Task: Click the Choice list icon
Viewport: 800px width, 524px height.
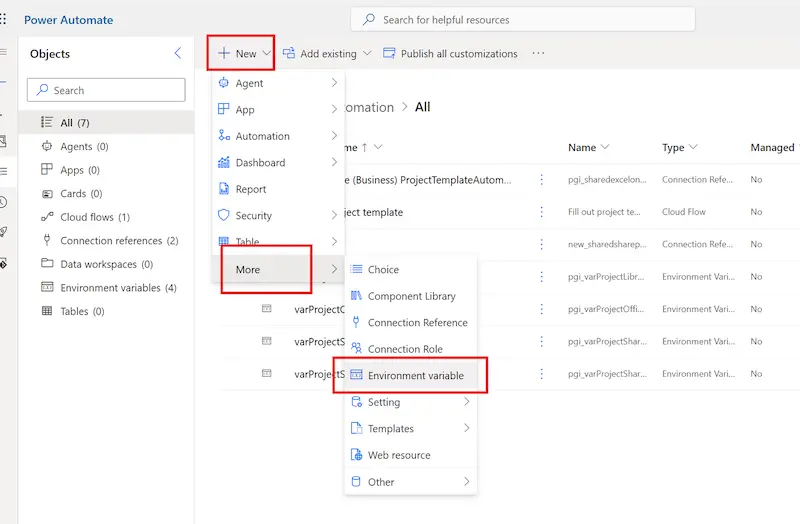Action: (x=356, y=269)
